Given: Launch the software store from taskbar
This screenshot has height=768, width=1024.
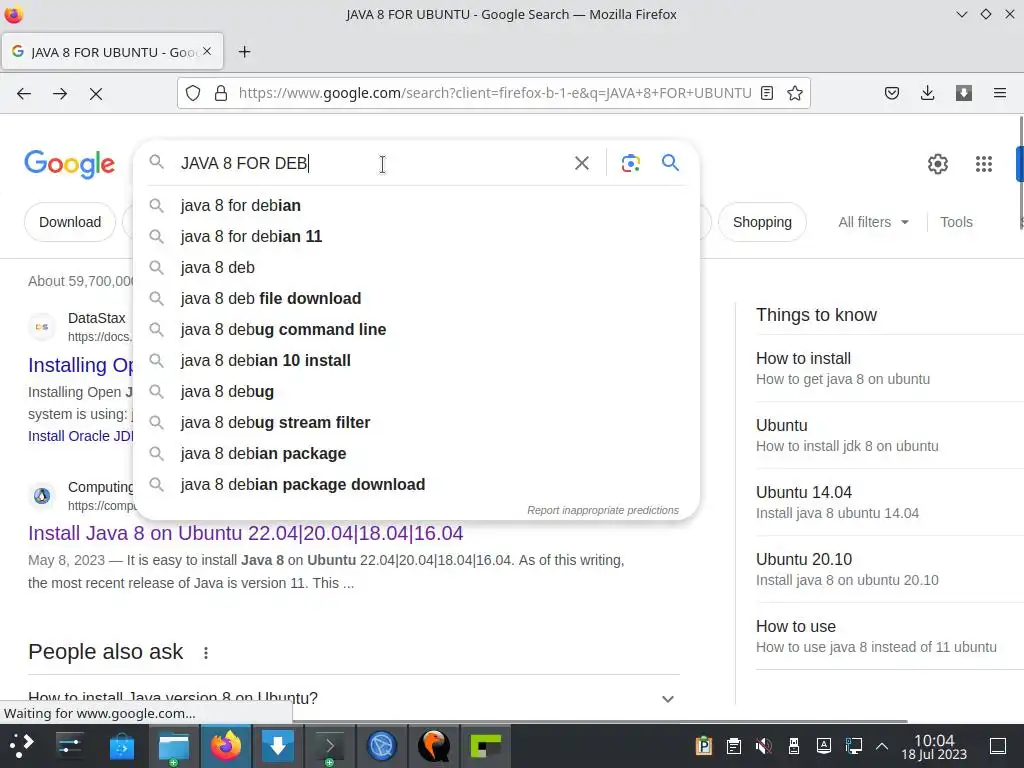Looking at the screenshot, I should click(121, 746).
